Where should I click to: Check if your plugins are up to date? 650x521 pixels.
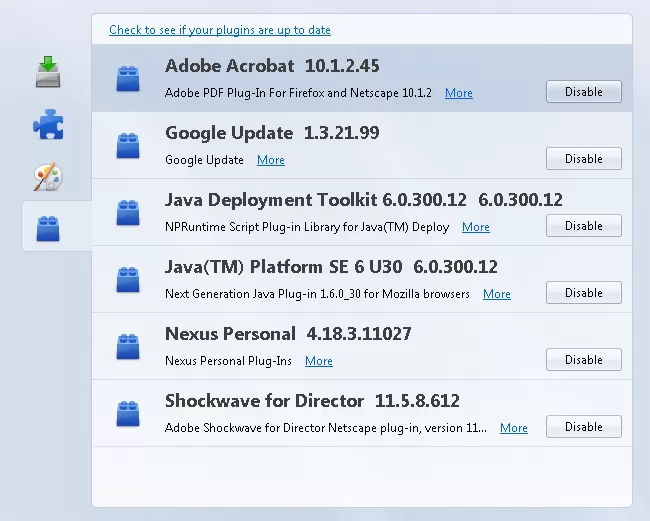point(220,30)
